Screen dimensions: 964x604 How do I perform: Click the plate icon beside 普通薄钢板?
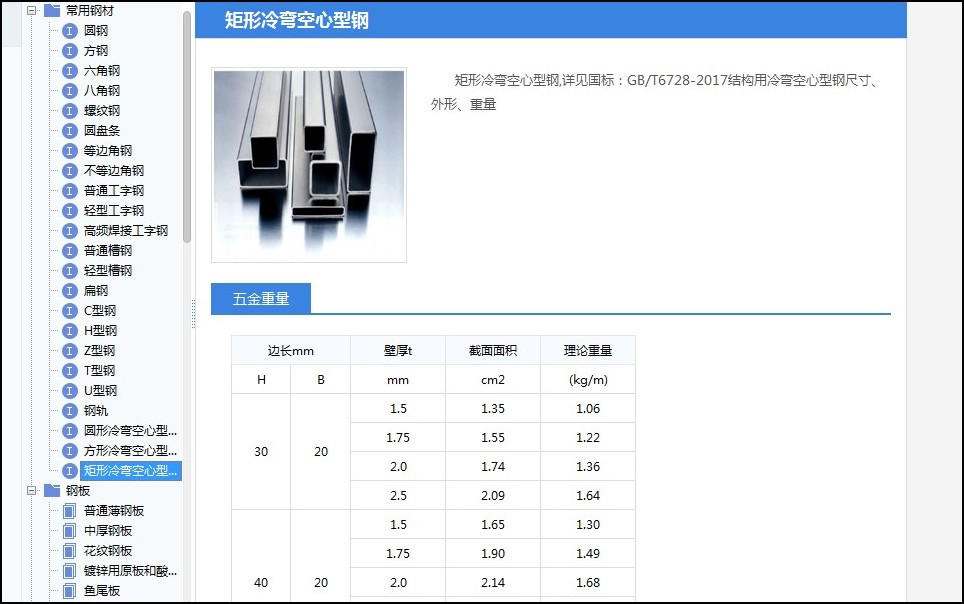click(69, 511)
